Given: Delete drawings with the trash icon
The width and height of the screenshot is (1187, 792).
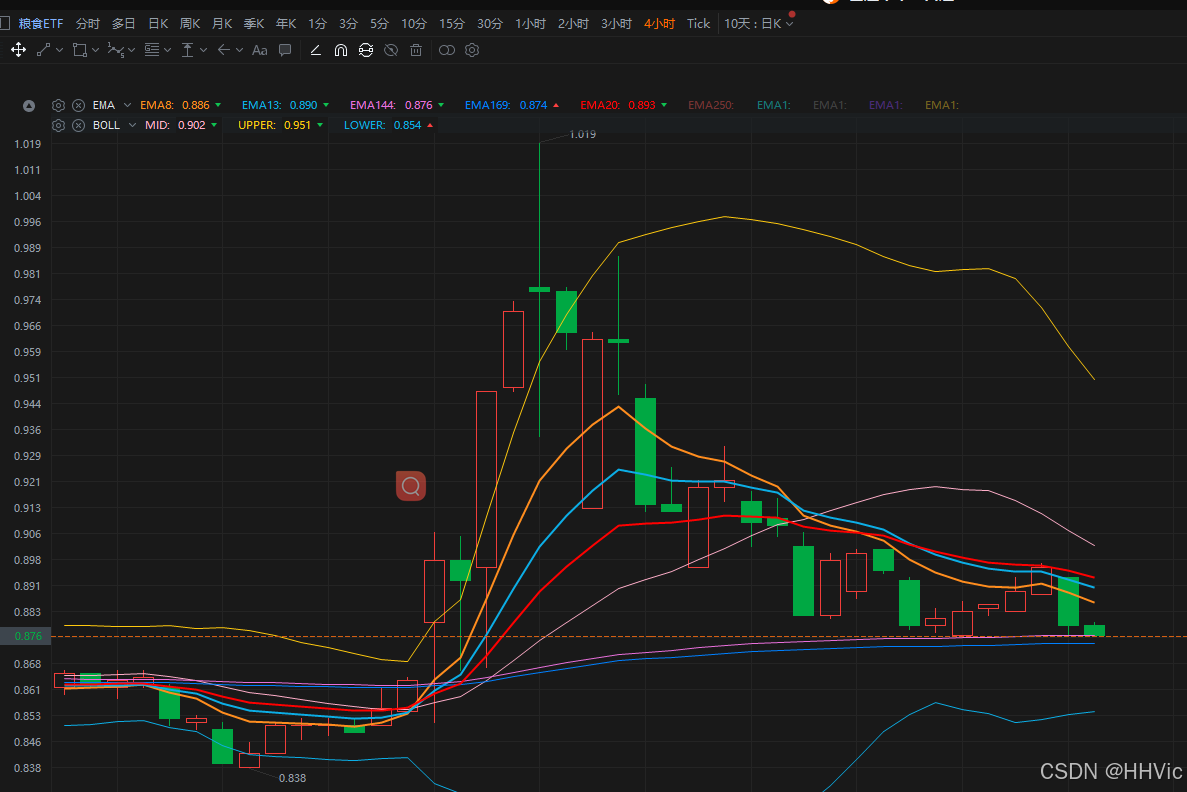Looking at the screenshot, I should click(416, 50).
